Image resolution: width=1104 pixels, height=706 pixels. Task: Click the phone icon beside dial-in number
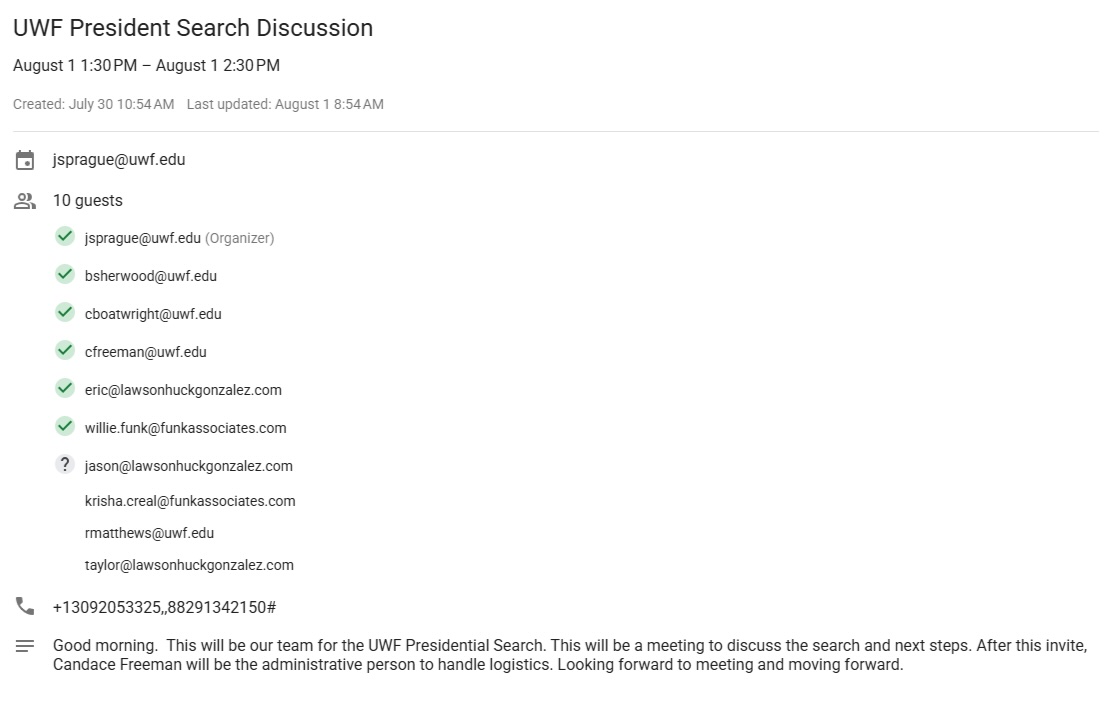tap(25, 606)
